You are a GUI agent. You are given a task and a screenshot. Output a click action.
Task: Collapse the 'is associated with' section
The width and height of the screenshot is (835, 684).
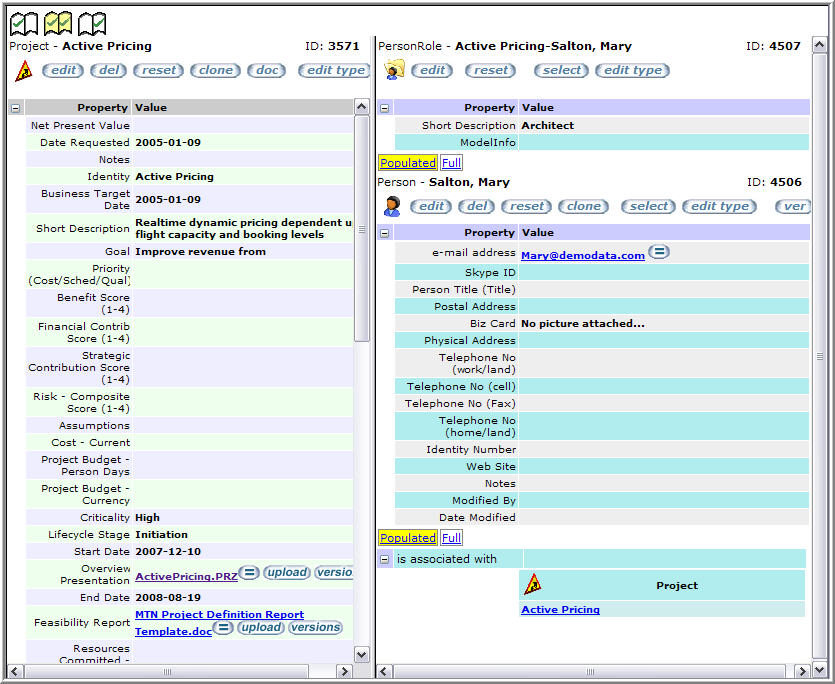tap(385, 559)
